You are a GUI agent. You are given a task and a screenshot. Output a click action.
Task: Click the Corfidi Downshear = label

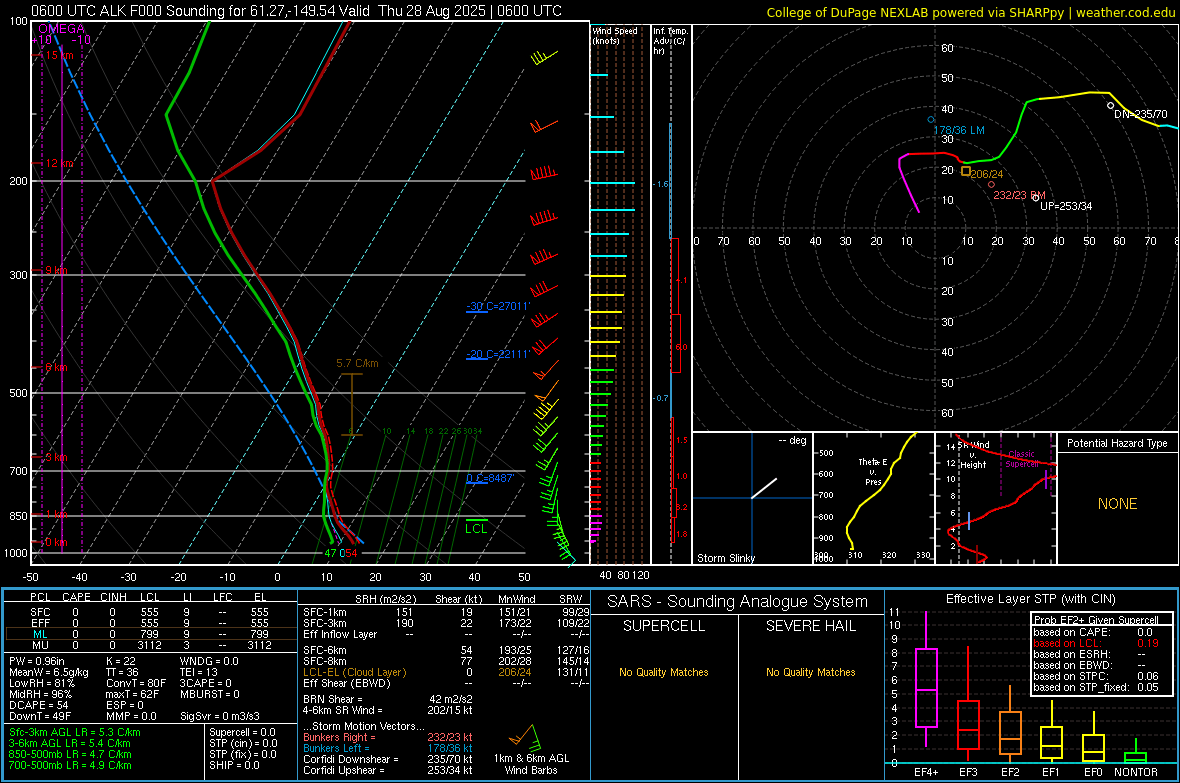[351, 759]
